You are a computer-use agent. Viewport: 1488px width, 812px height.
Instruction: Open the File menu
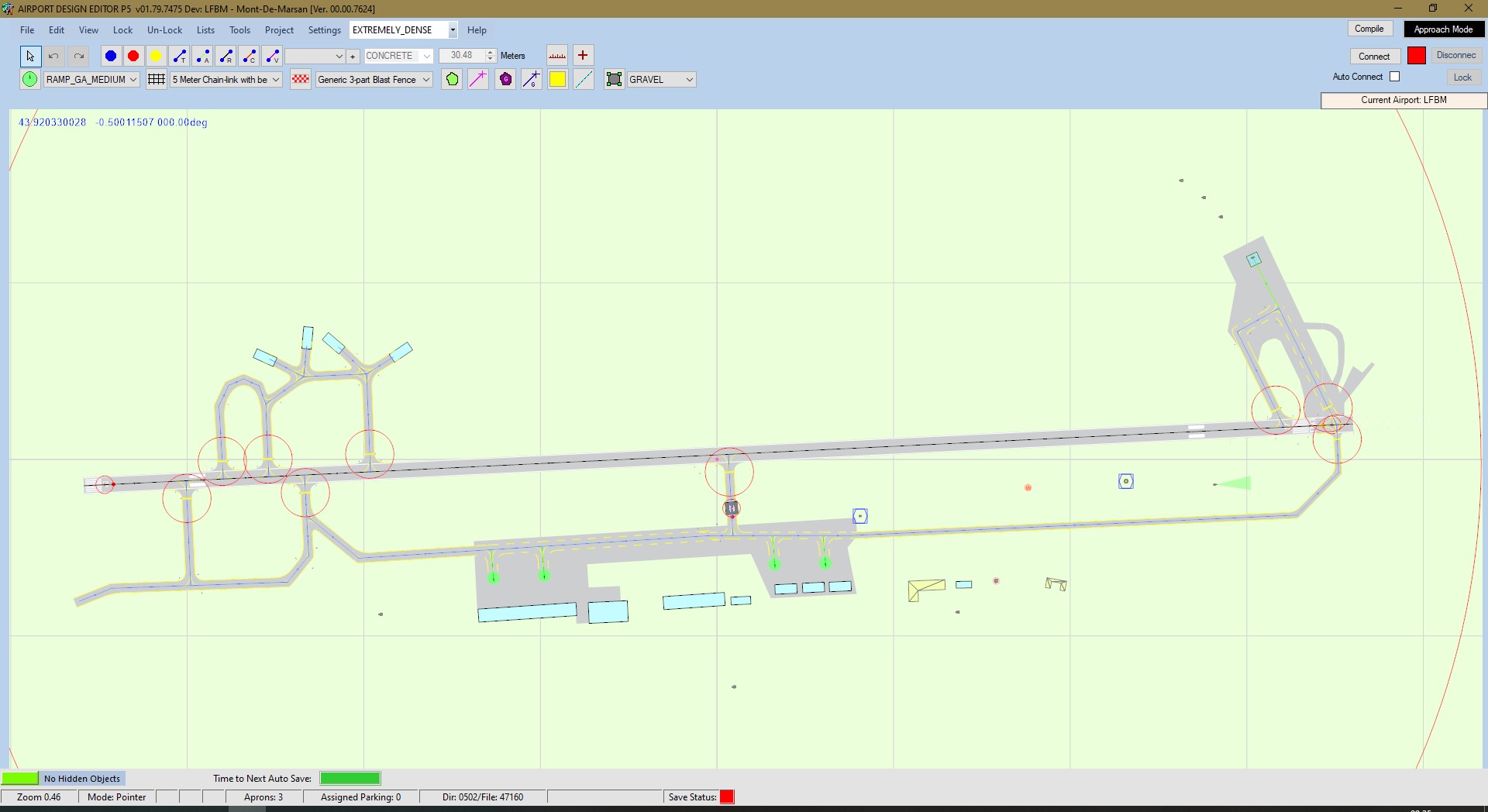(x=27, y=30)
